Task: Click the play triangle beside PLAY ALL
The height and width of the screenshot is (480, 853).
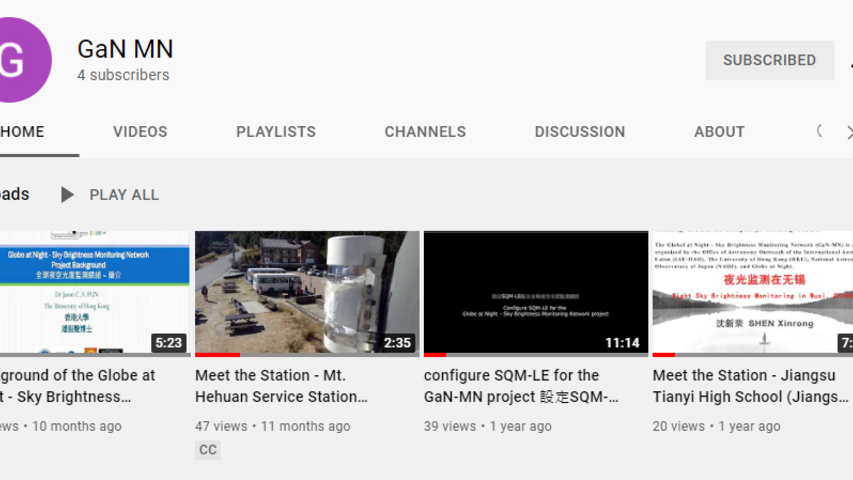Action: coord(67,195)
